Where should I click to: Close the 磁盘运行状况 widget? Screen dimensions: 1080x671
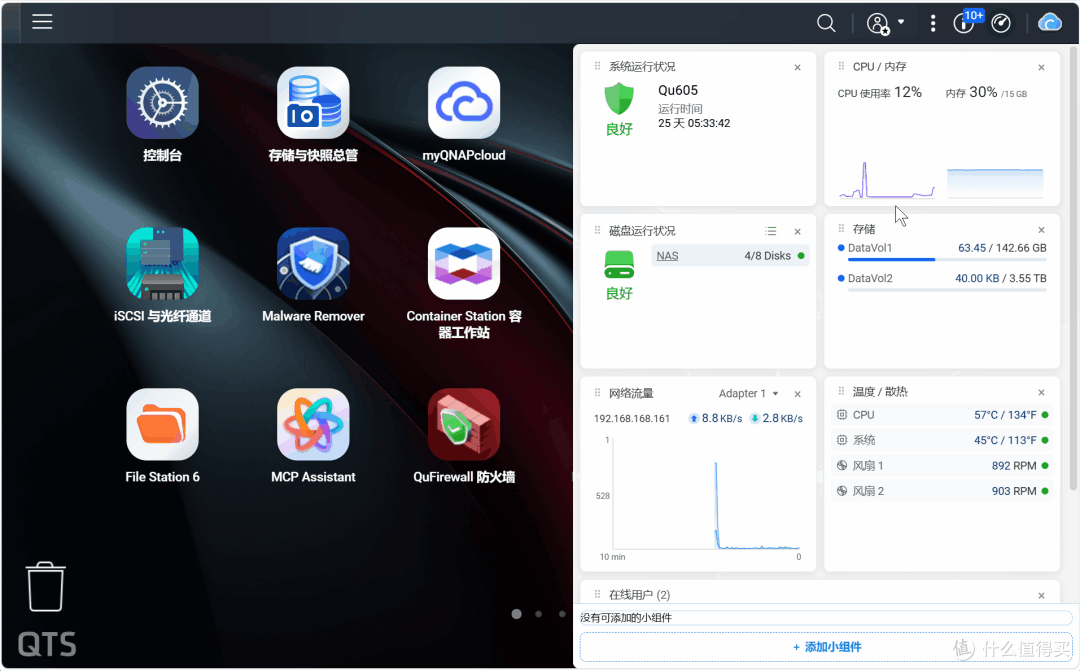(x=797, y=231)
